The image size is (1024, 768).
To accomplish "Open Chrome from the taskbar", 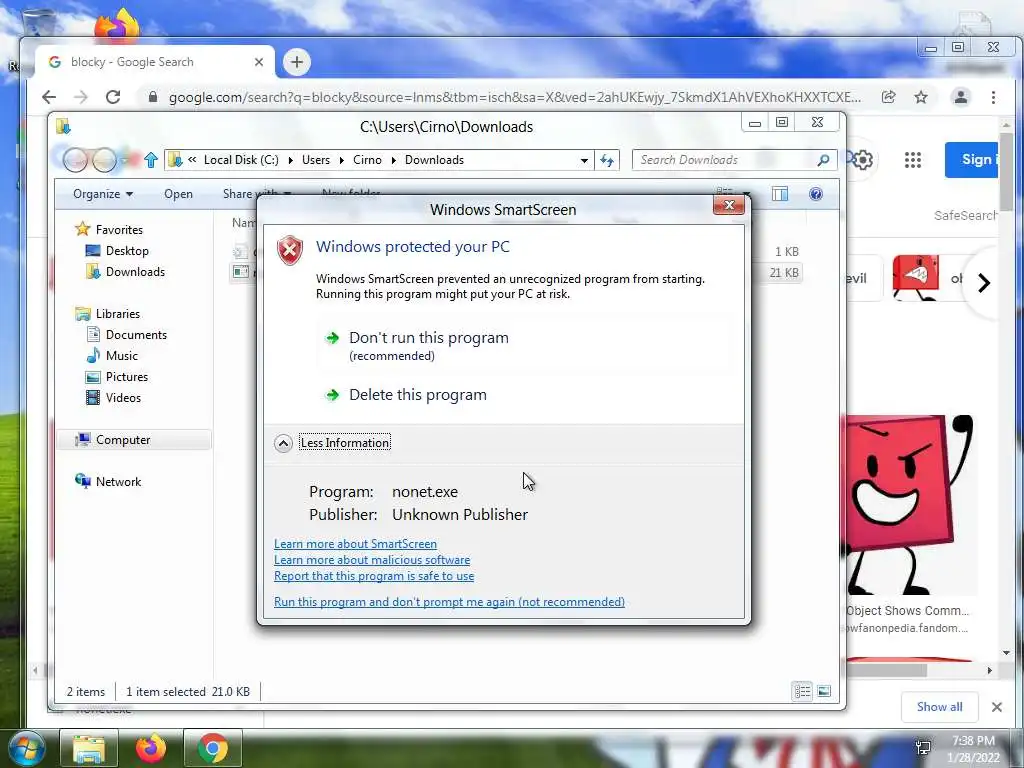I will pos(213,748).
